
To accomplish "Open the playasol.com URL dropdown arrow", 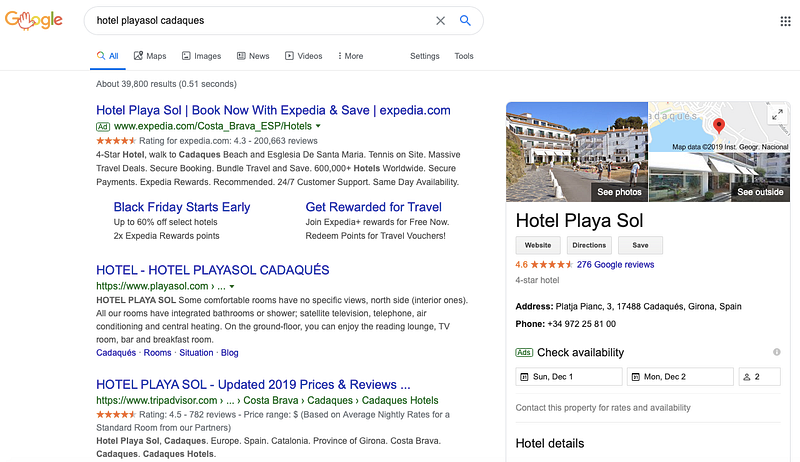I will pos(232,287).
